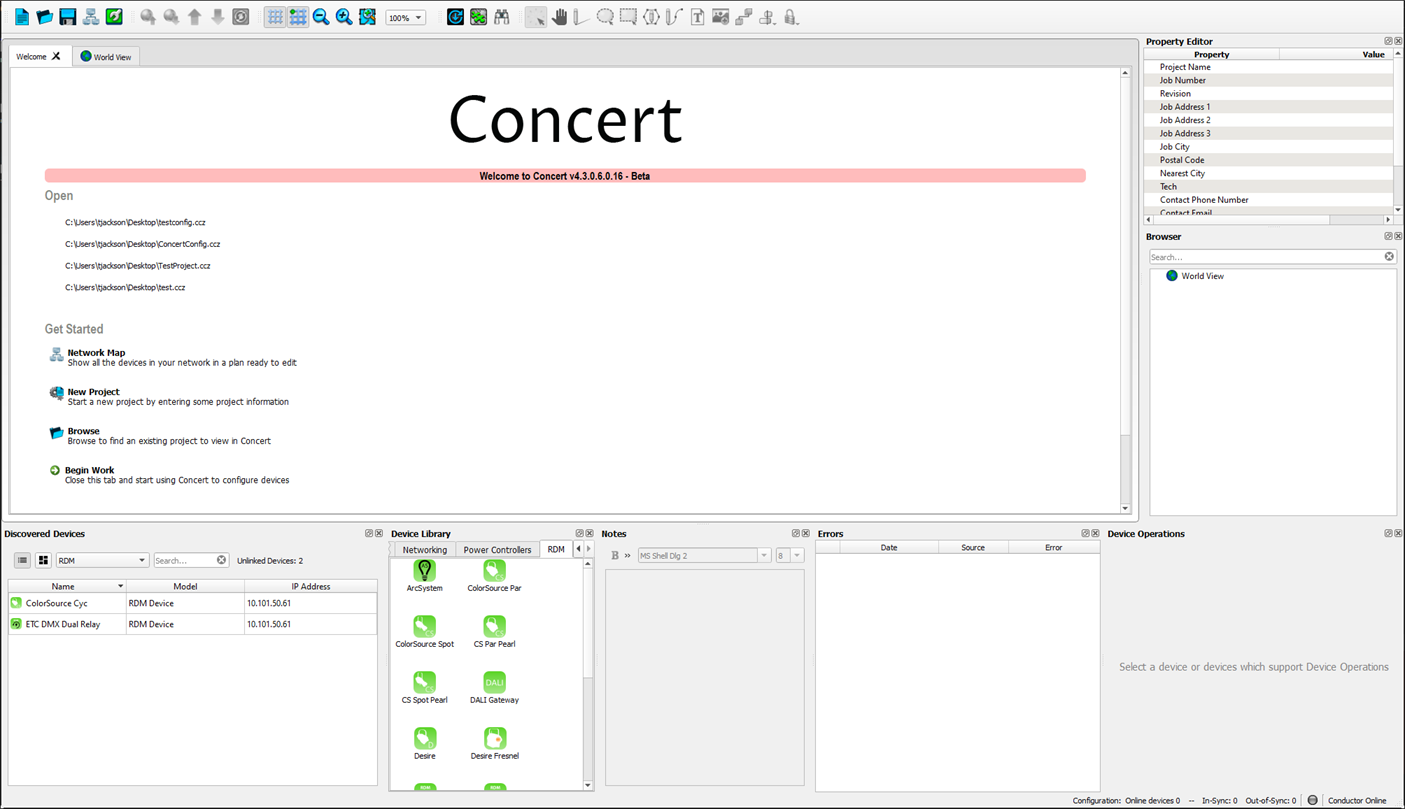The height and width of the screenshot is (809, 1405).
Task: Toggle the grid display button
Action: pos(275,17)
